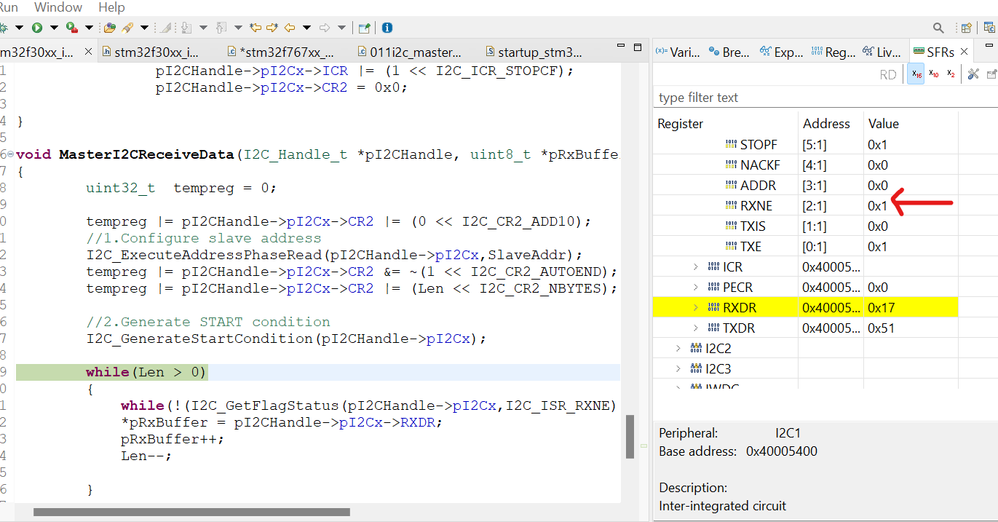Expand the RXDR register row
This screenshot has width=998, height=522.
point(695,307)
